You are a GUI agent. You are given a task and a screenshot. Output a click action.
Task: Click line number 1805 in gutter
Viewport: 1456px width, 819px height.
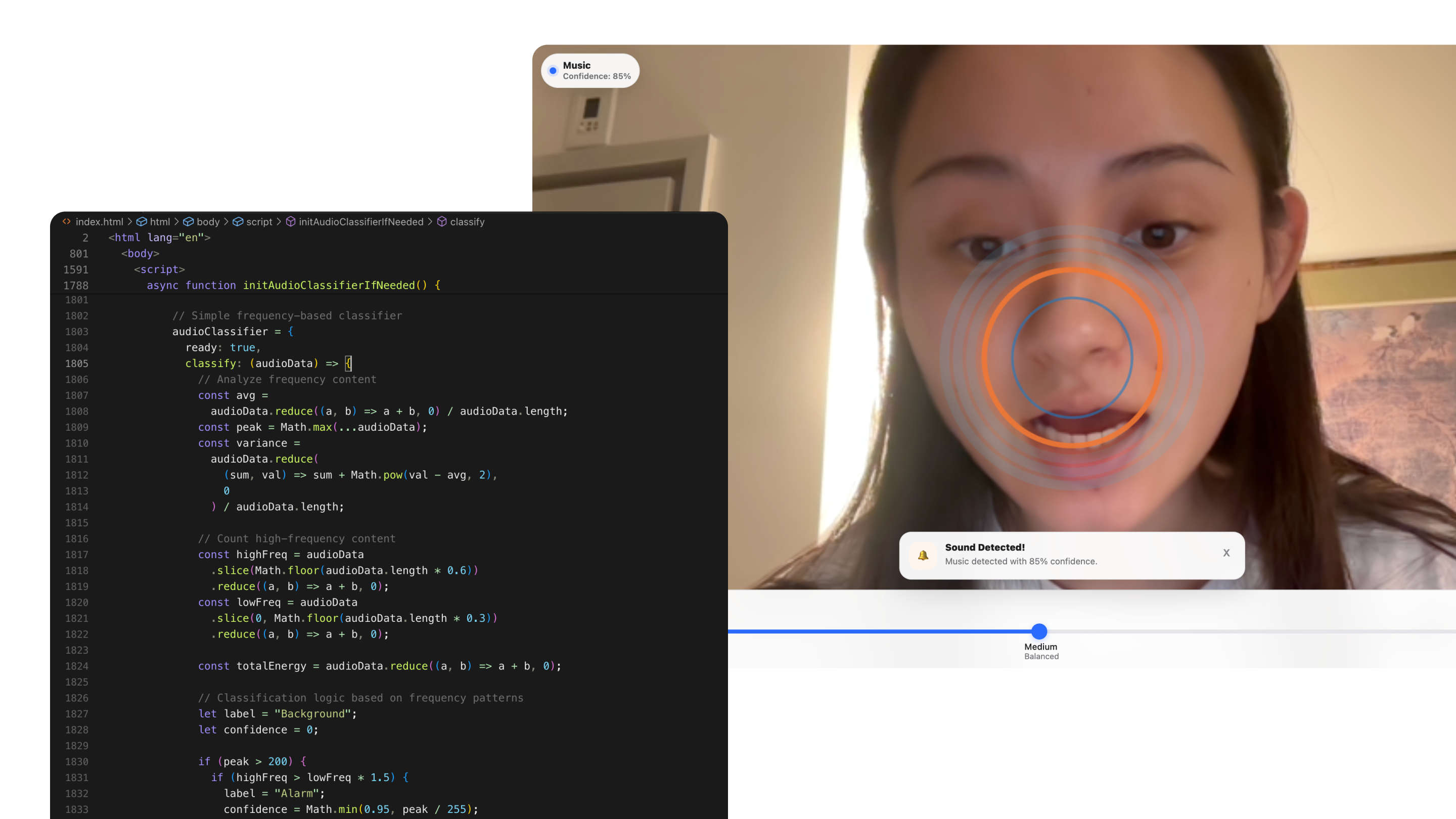tap(77, 363)
